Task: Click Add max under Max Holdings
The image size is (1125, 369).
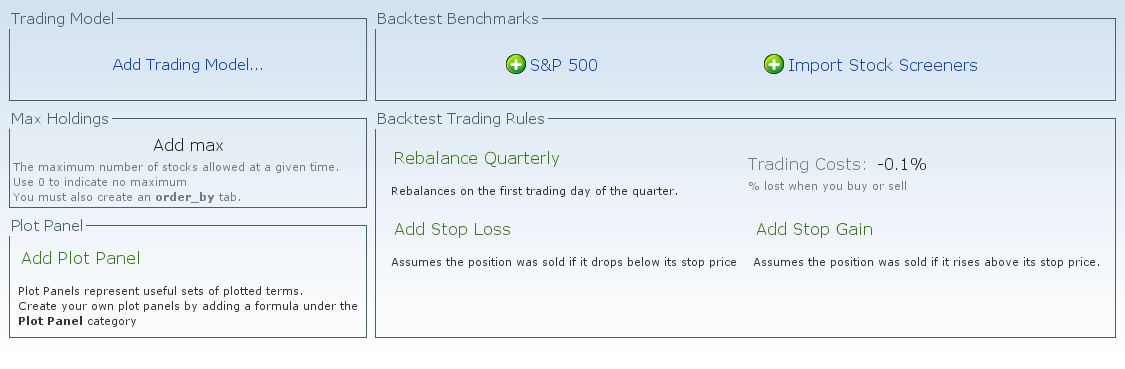Action: pos(189,145)
